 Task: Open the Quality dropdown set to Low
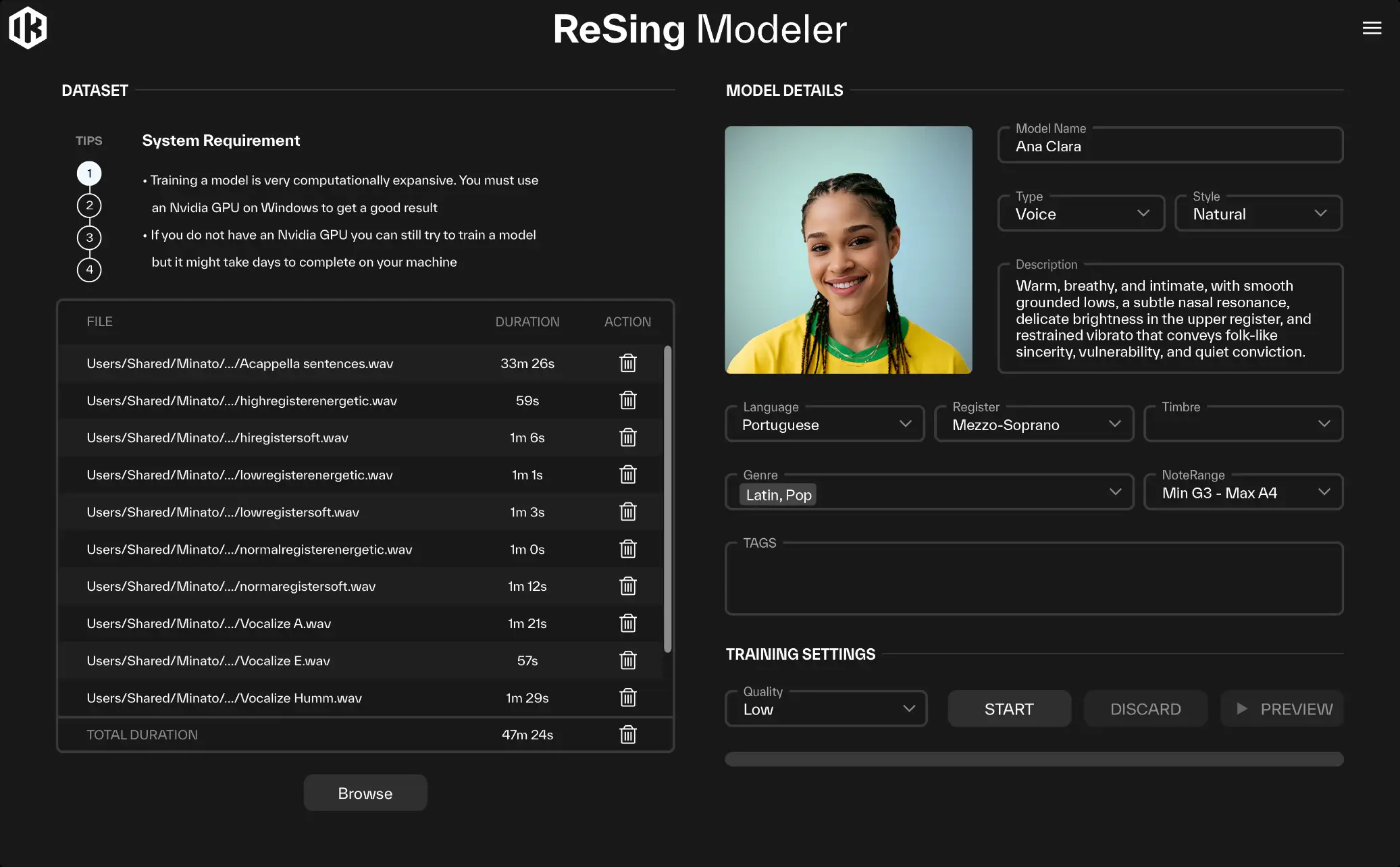coord(826,709)
